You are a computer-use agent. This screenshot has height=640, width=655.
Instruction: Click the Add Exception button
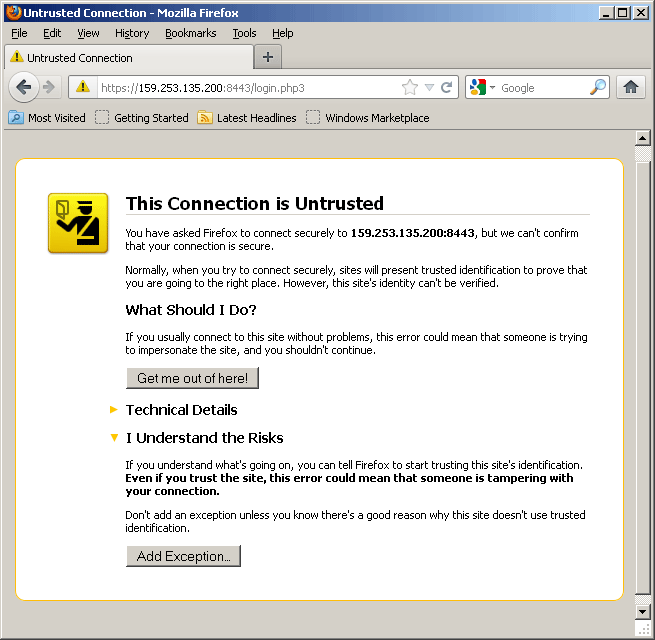pos(183,556)
